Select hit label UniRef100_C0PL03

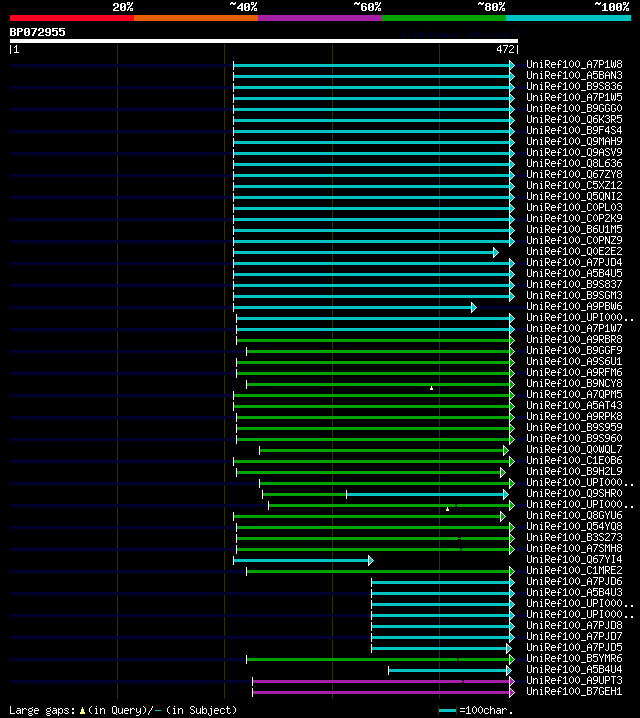coord(574,207)
